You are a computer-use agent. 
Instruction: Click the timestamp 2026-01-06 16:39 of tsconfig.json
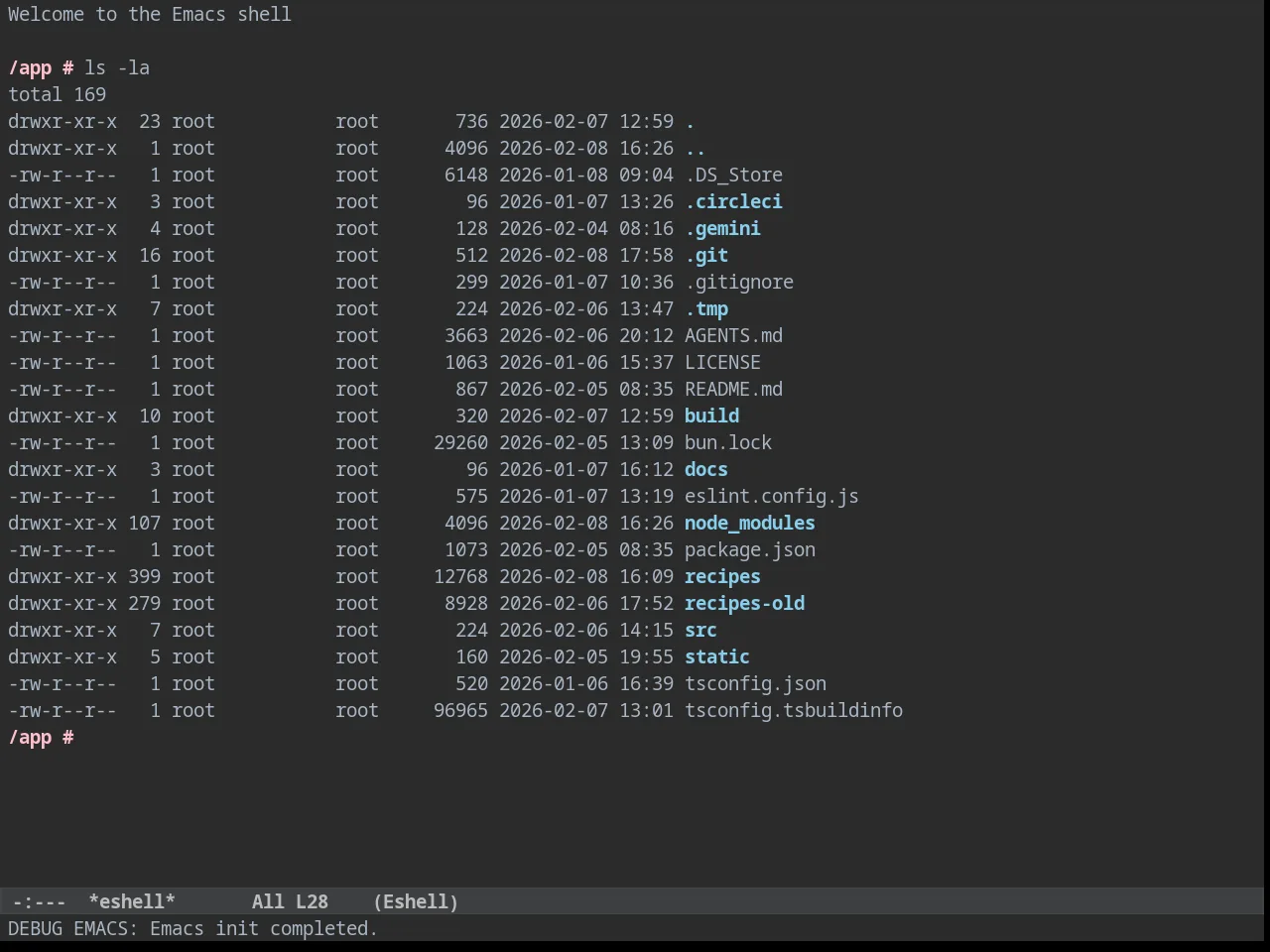coord(586,683)
